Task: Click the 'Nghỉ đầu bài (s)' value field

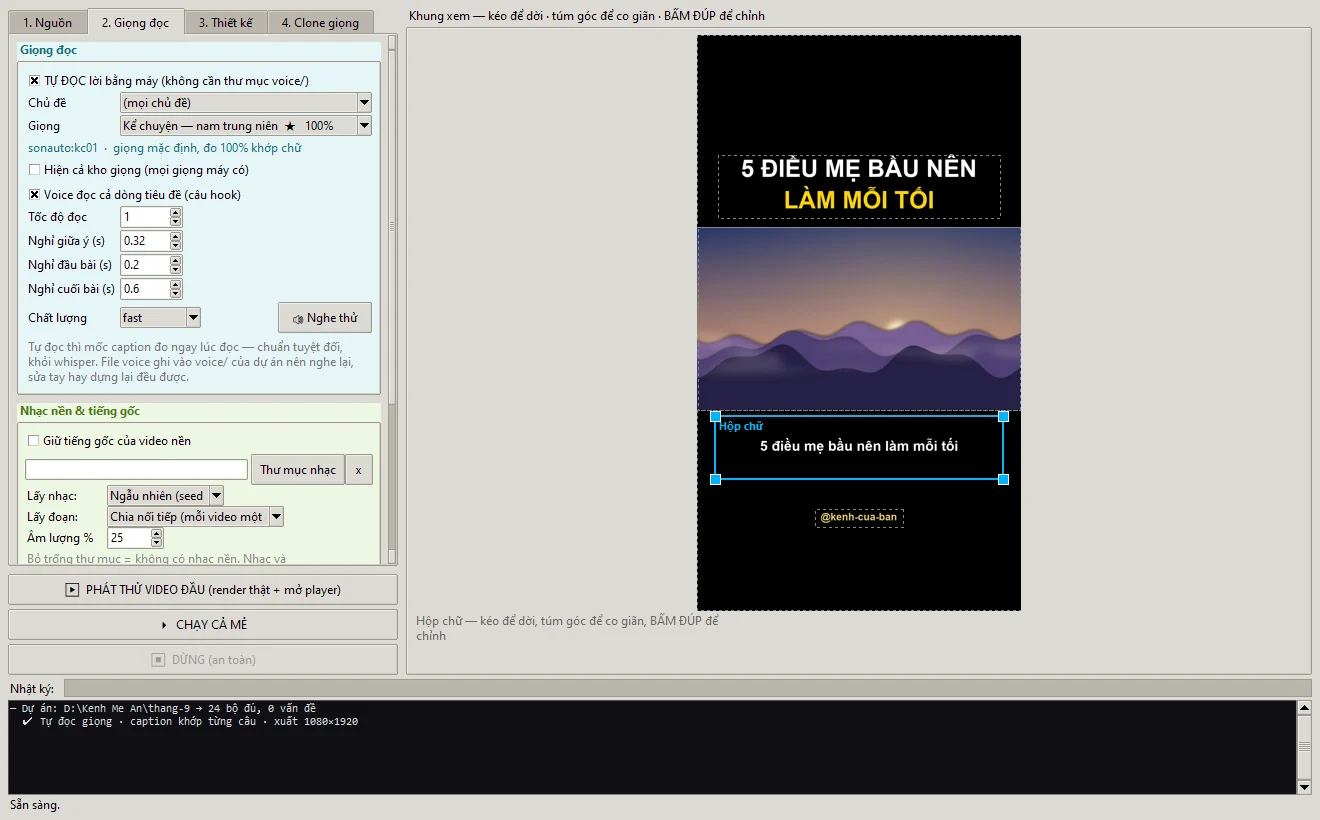Action: pos(145,265)
